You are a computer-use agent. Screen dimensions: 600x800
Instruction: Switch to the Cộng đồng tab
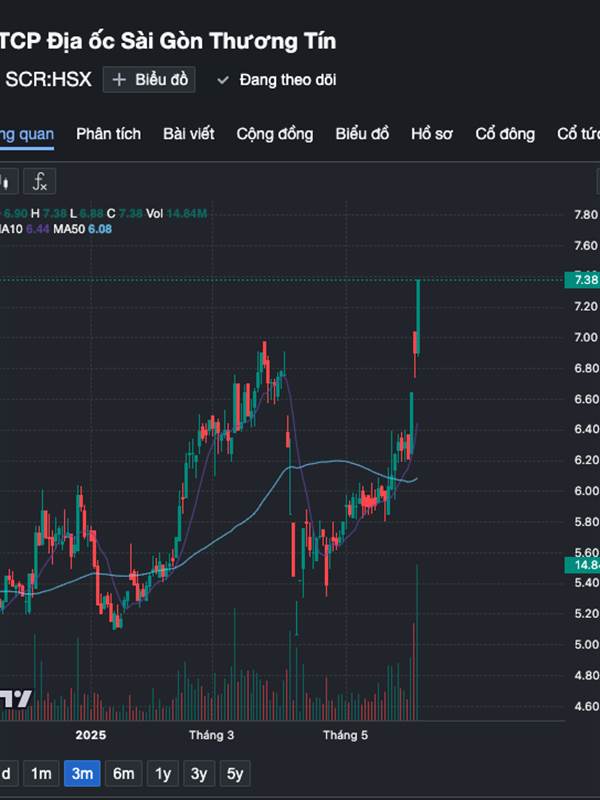[x=274, y=134]
